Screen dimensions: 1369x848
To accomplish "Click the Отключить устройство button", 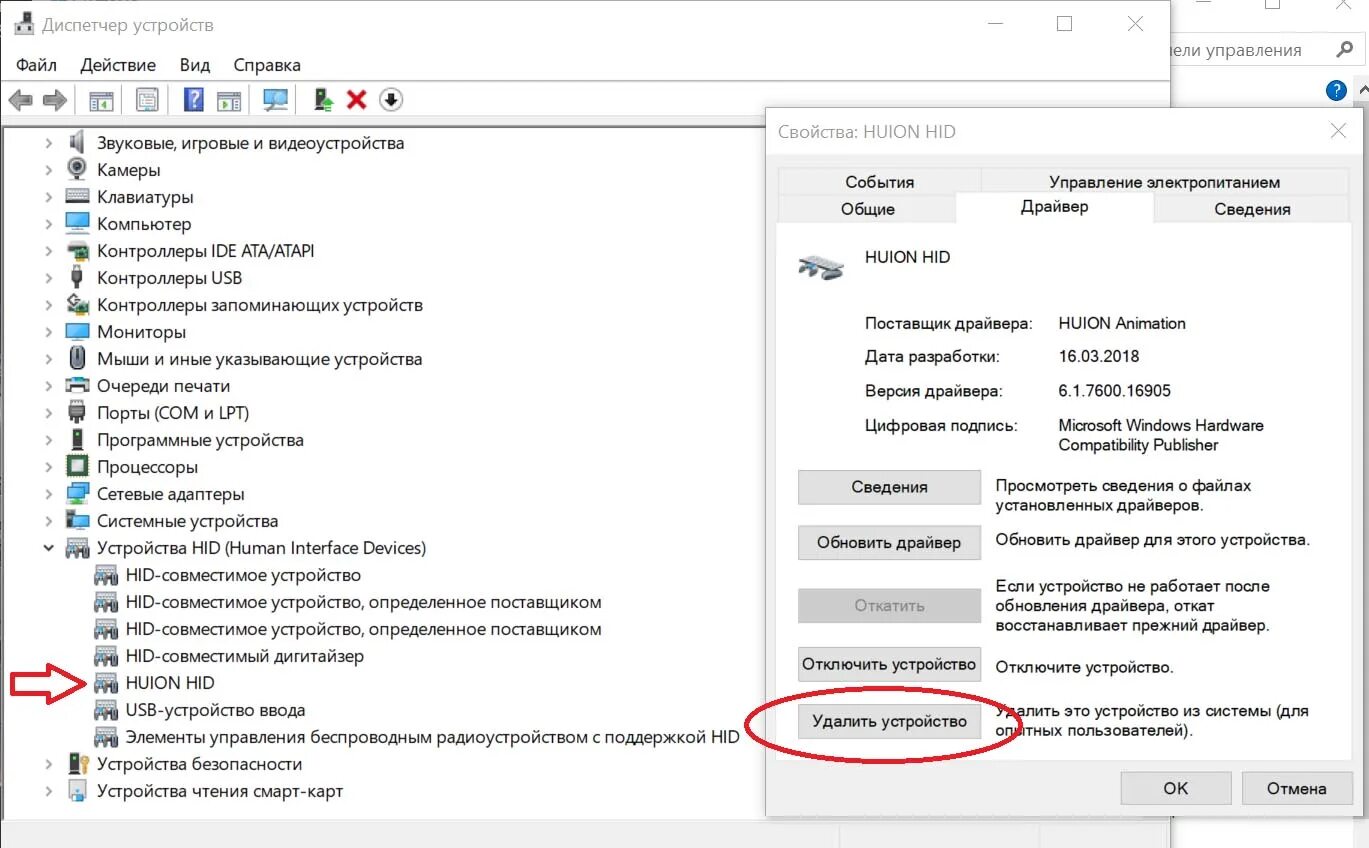I will click(889, 664).
